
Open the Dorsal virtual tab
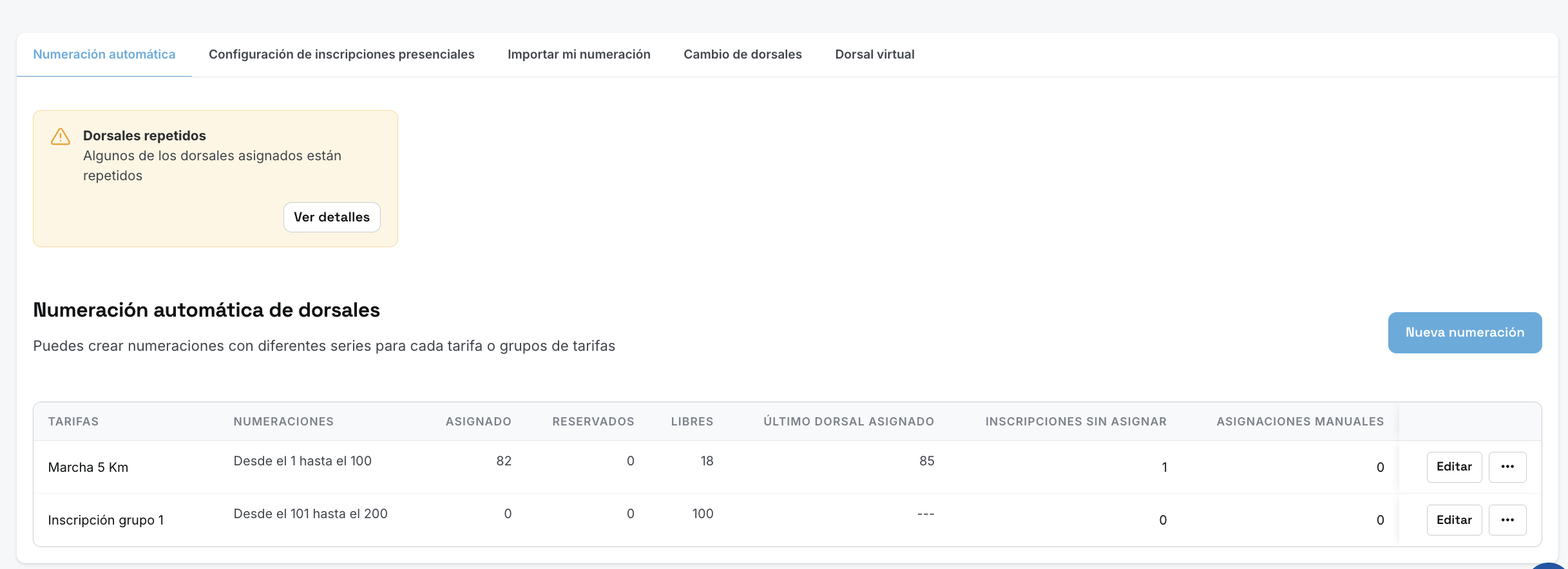click(x=875, y=55)
